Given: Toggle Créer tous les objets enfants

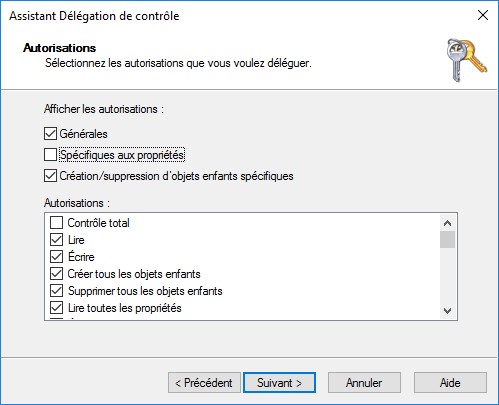Looking at the screenshot, I should coord(56,274).
